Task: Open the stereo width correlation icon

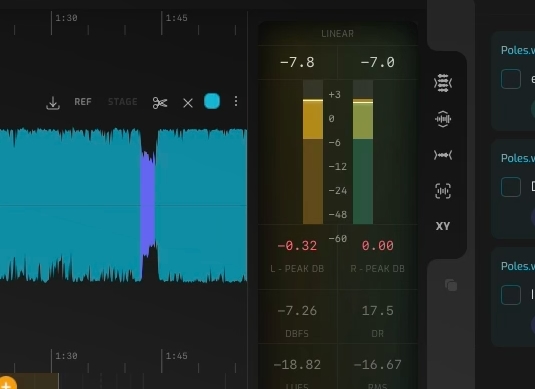Action: point(443,155)
